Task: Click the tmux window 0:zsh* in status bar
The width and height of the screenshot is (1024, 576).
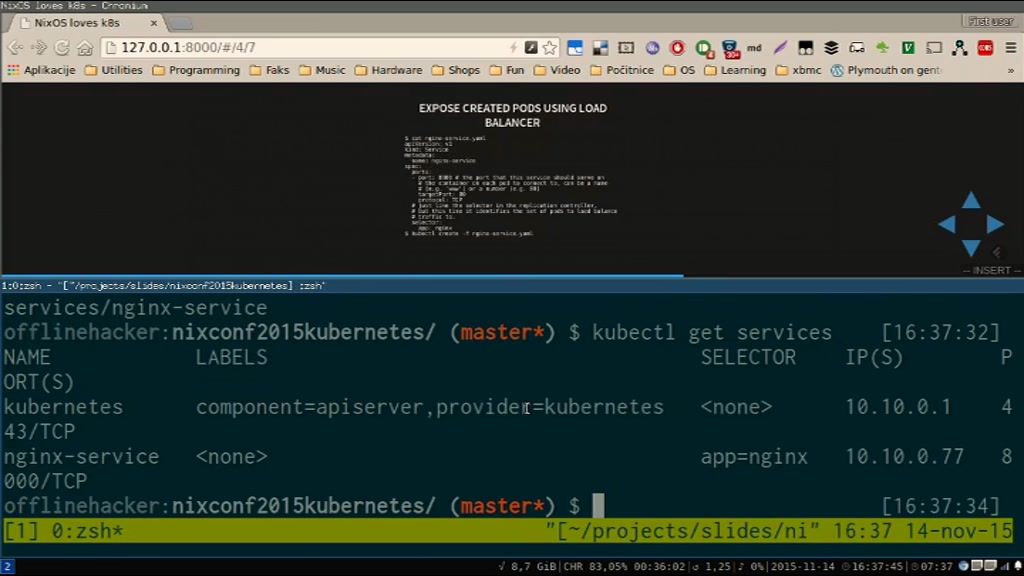Action: tap(87, 531)
